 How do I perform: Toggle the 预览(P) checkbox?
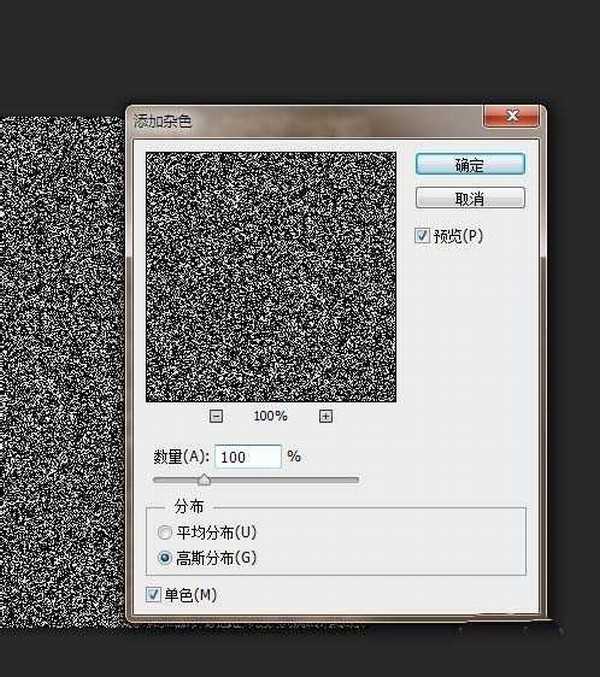423,236
